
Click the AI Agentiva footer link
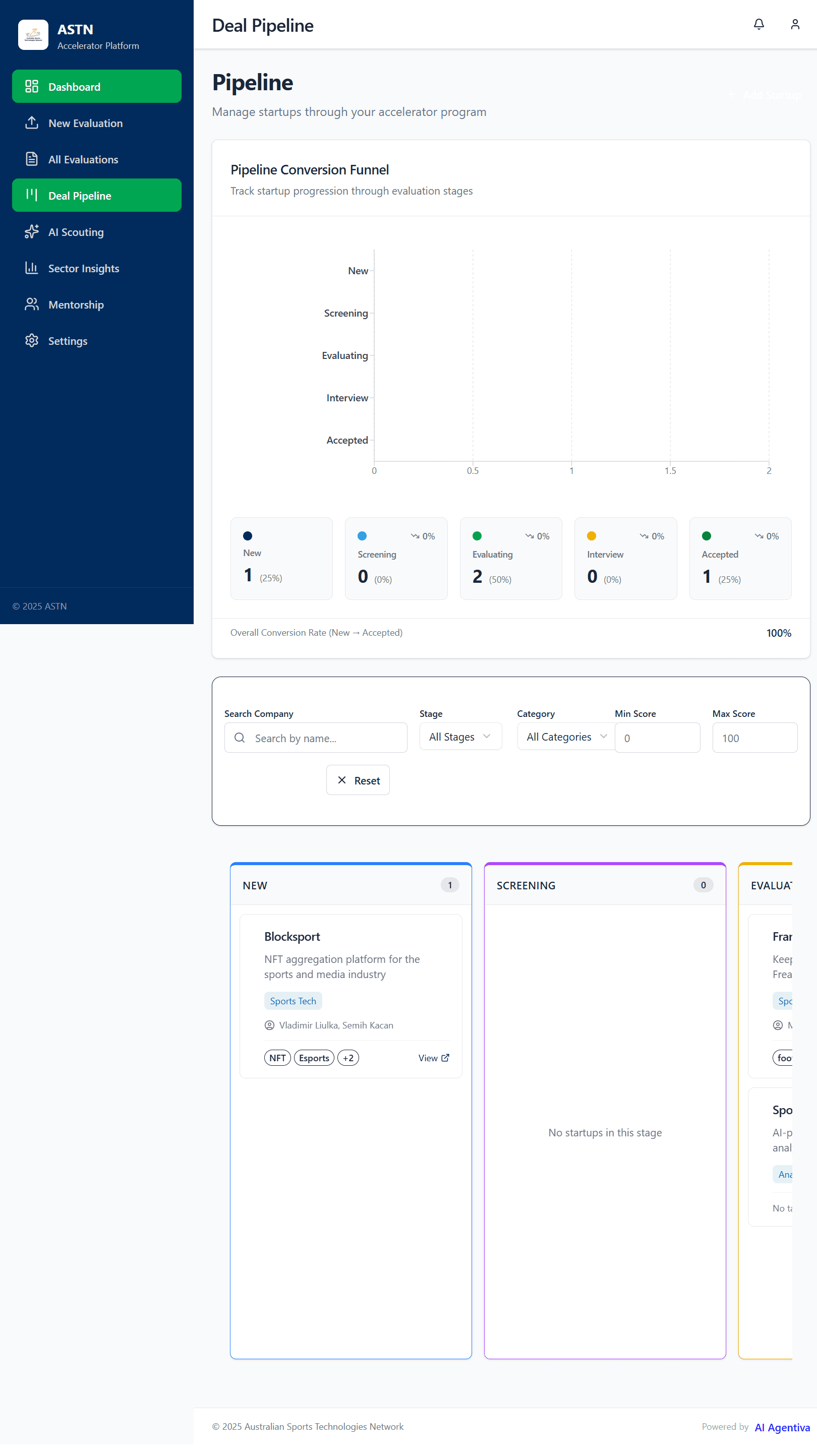pyautogui.click(x=782, y=1427)
